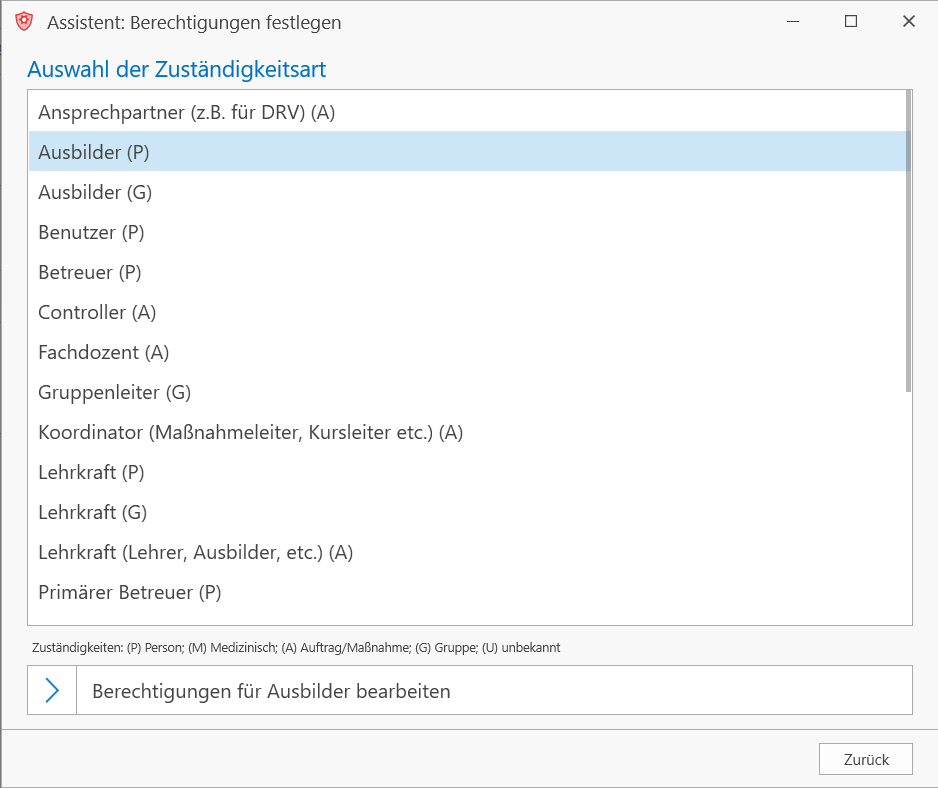Select Gruppenleiter (G) list item
The height and width of the screenshot is (788, 938).
(x=467, y=392)
